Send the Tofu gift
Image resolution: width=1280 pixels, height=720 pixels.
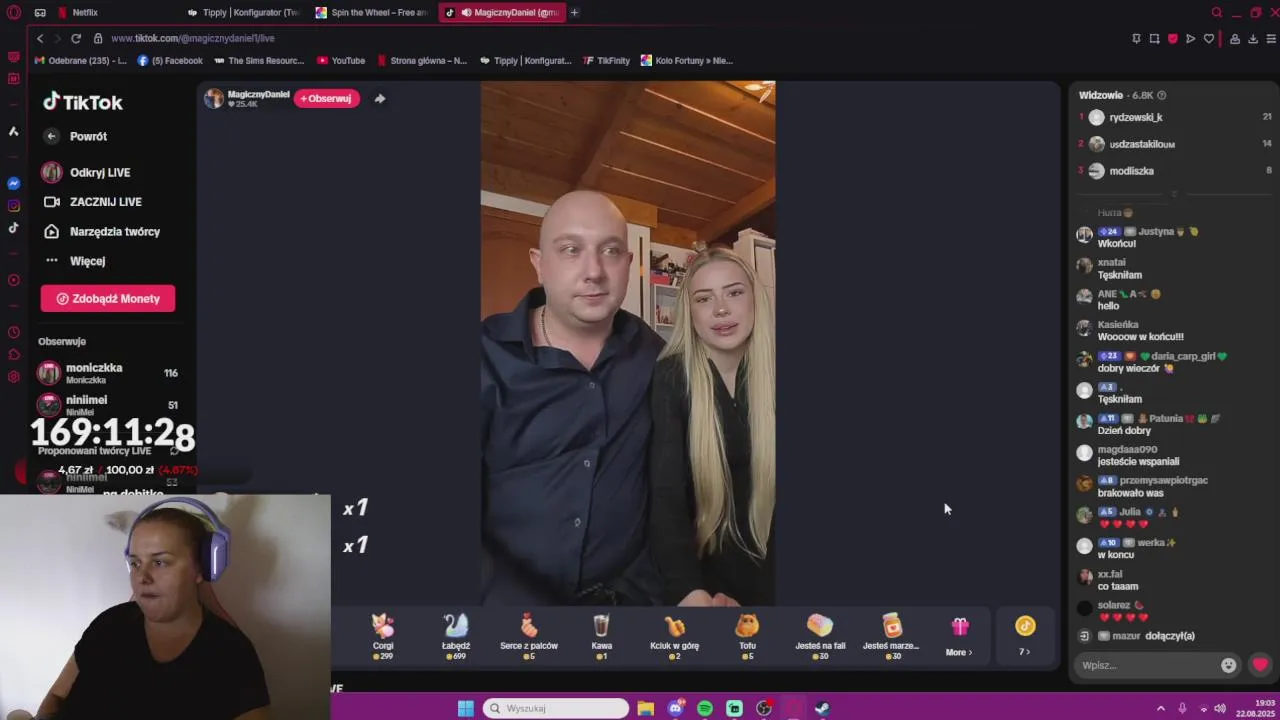point(747,636)
